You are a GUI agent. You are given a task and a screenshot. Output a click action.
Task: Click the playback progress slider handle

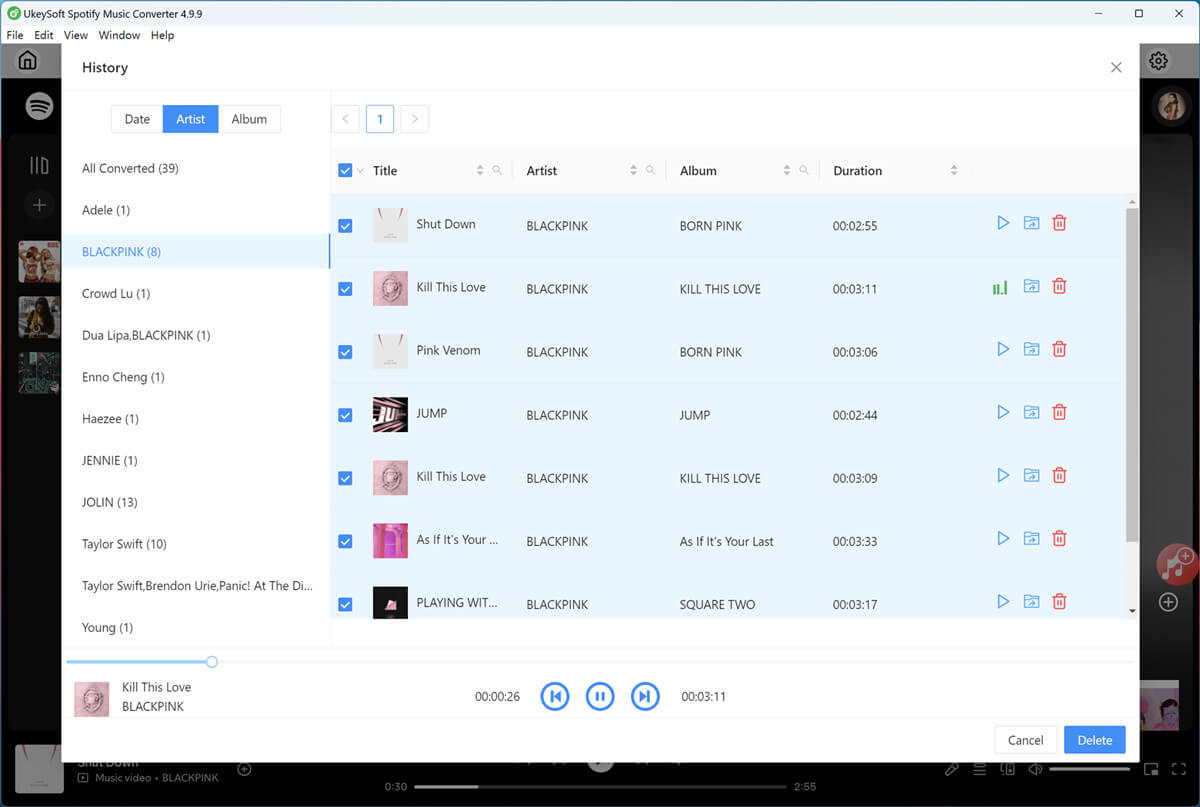[x=212, y=662]
